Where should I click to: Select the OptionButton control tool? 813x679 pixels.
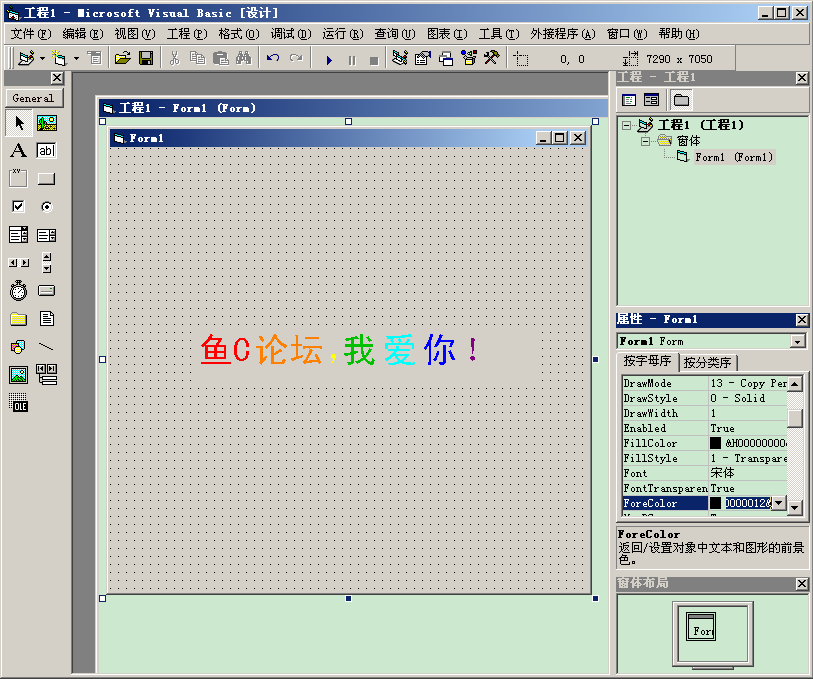click(47, 207)
